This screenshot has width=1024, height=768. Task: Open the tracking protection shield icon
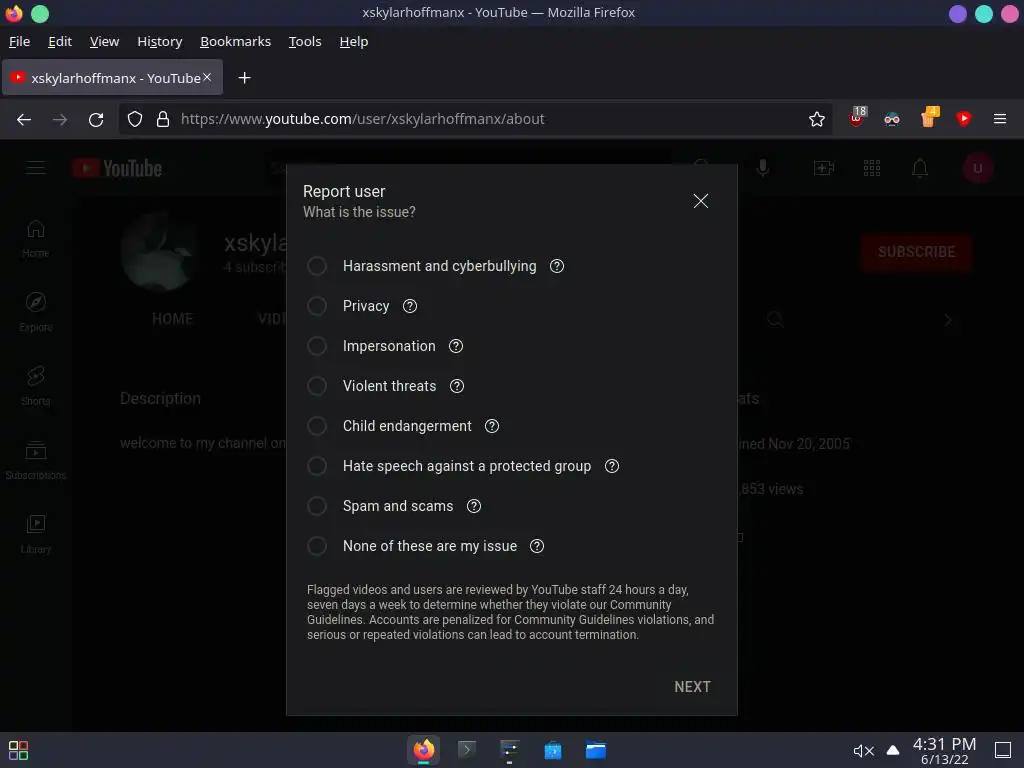point(135,119)
